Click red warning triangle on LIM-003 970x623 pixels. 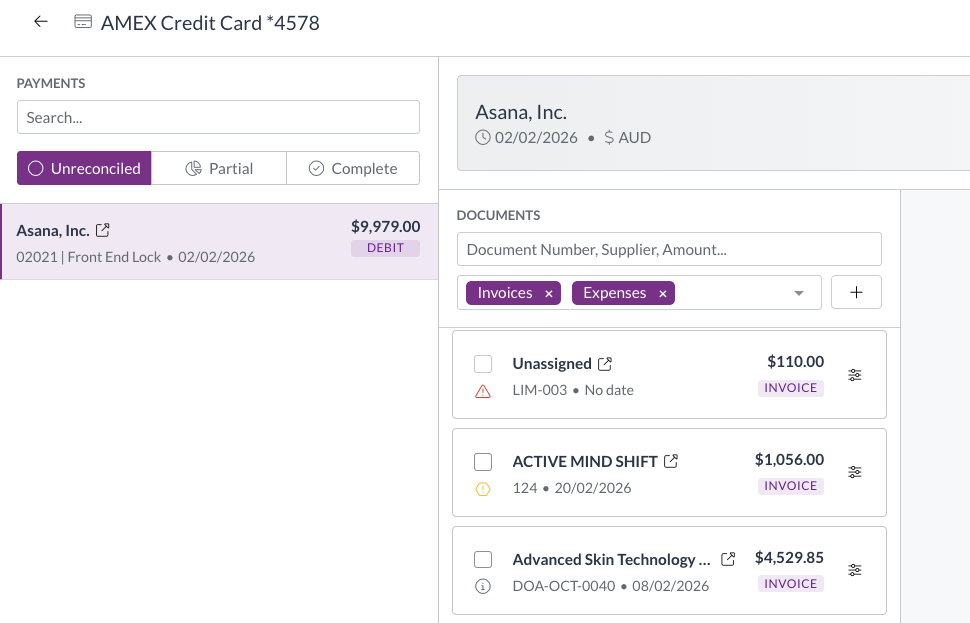pyautogui.click(x=483, y=391)
